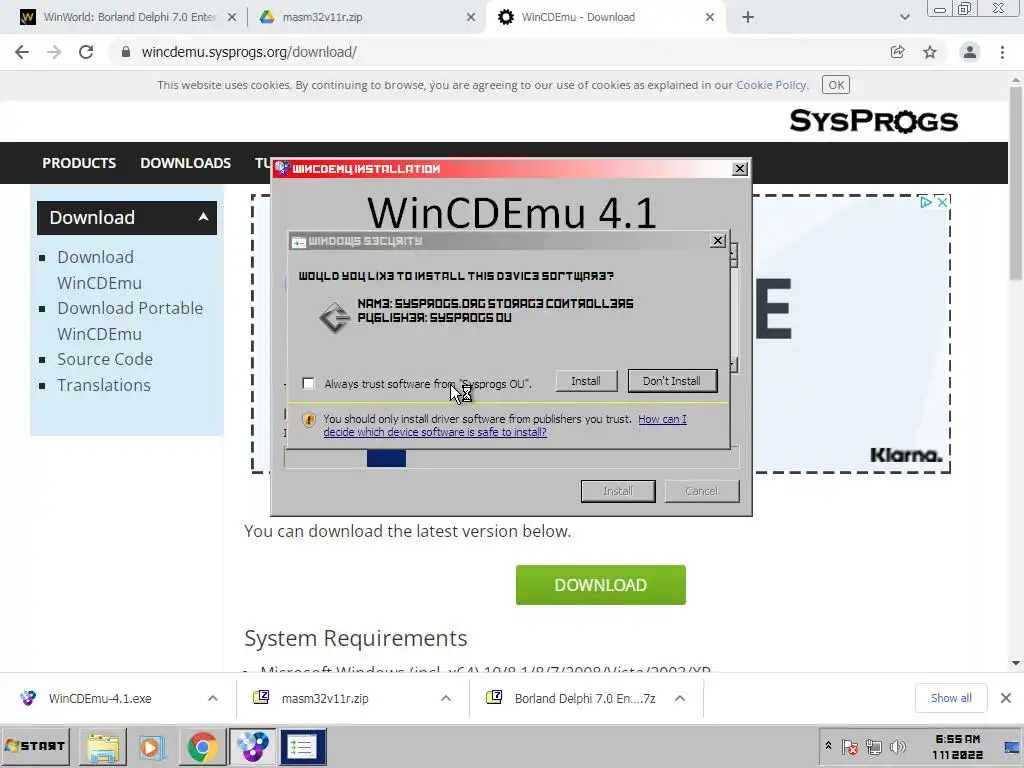
Task: Reload the page
Action: (x=86, y=52)
